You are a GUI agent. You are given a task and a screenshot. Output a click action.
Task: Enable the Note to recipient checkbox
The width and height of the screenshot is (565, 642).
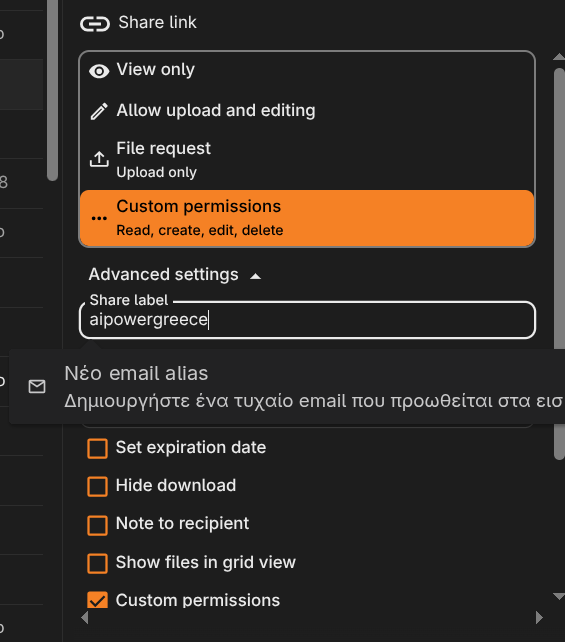click(x=97, y=525)
